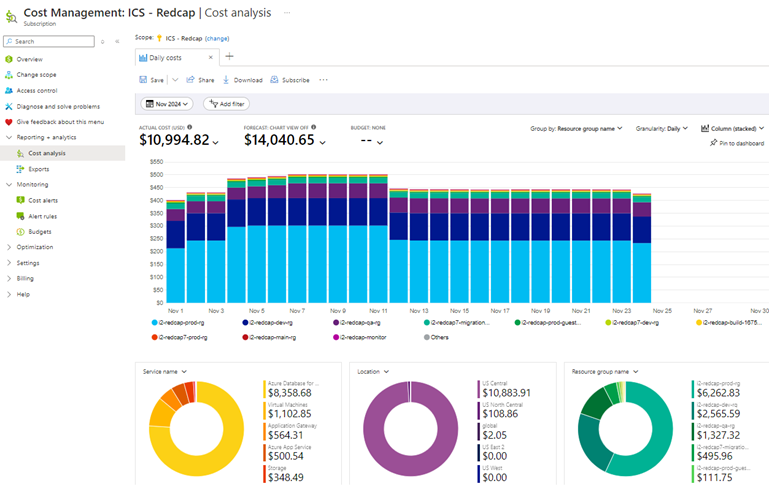Open Group by Resource group name dropdown
This screenshot has height=489, width=769.
pos(576,129)
